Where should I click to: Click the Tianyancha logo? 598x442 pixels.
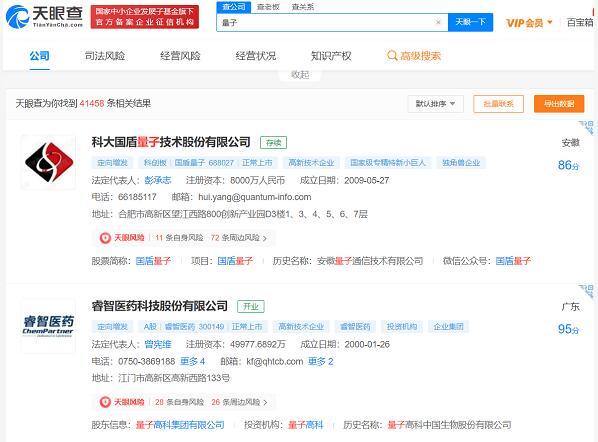click(45, 16)
